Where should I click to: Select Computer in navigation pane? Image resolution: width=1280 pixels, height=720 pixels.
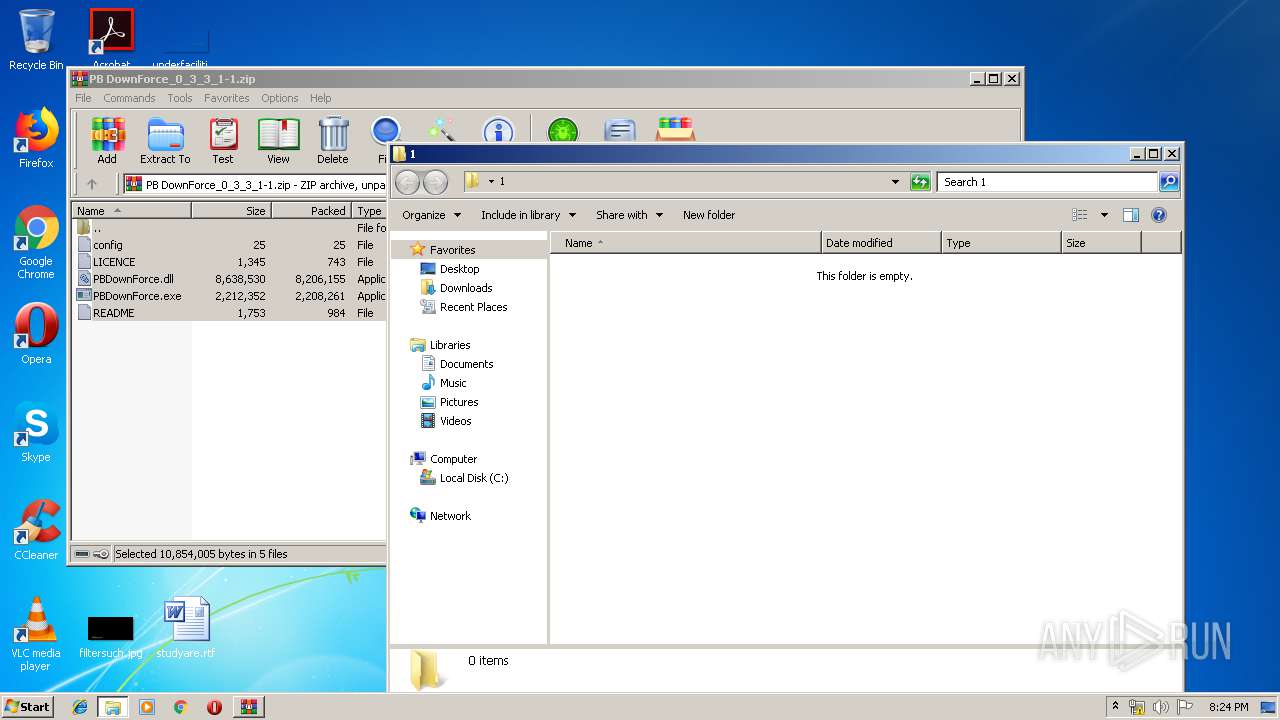(453, 459)
